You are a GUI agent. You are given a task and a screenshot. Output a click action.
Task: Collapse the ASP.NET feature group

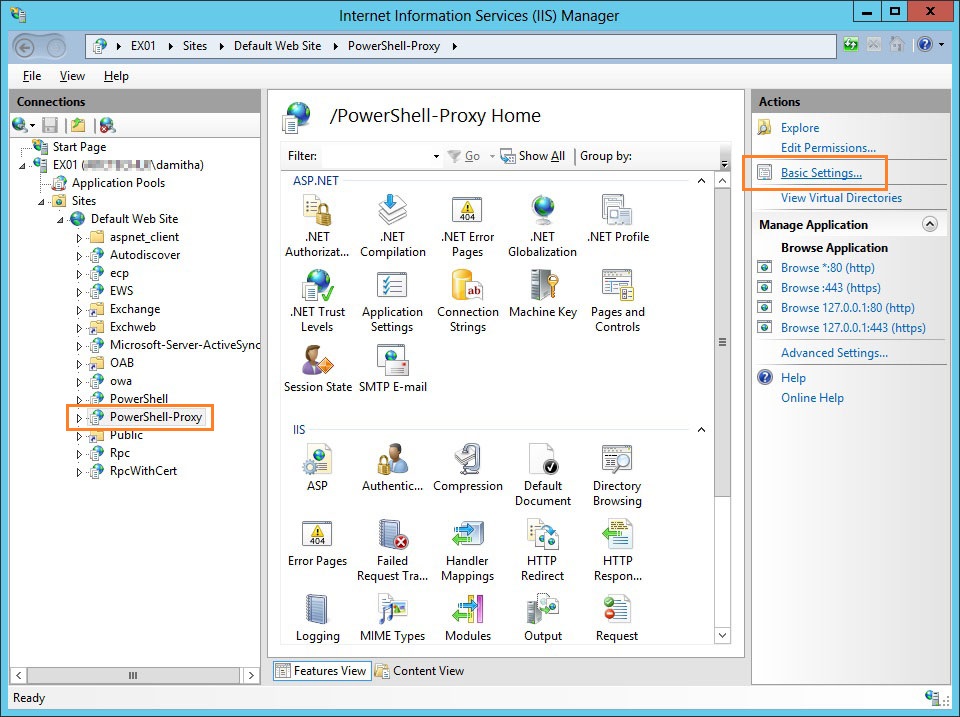click(x=701, y=181)
